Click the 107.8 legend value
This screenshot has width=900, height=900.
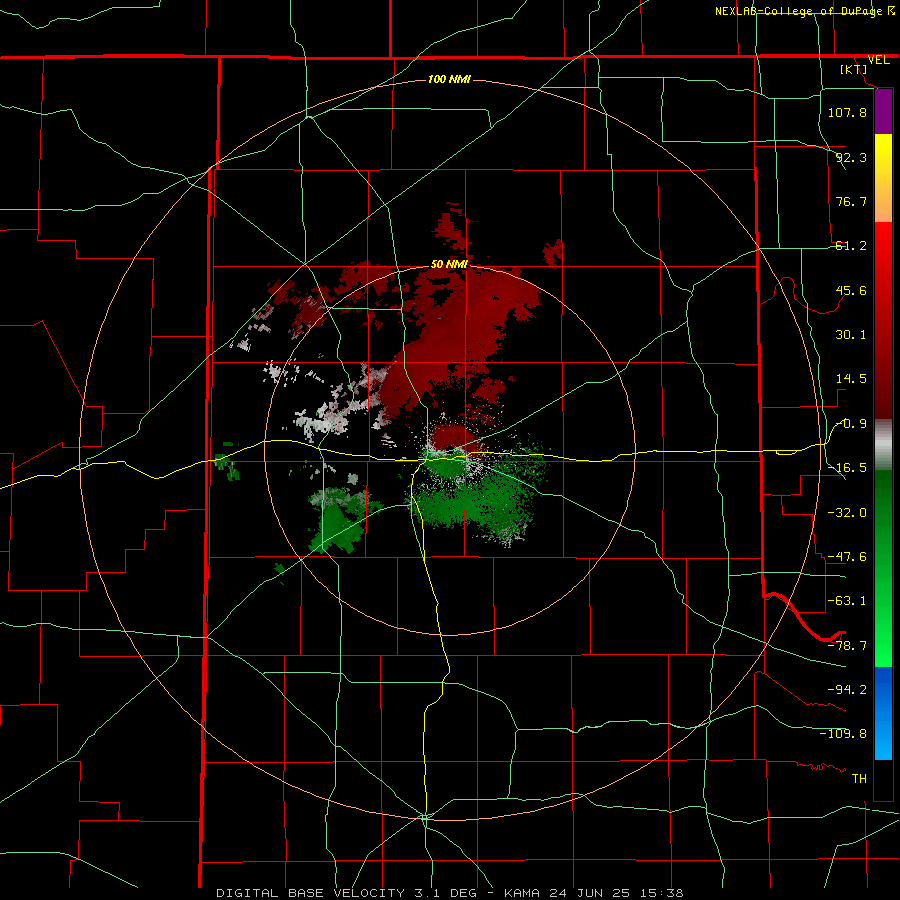click(847, 112)
